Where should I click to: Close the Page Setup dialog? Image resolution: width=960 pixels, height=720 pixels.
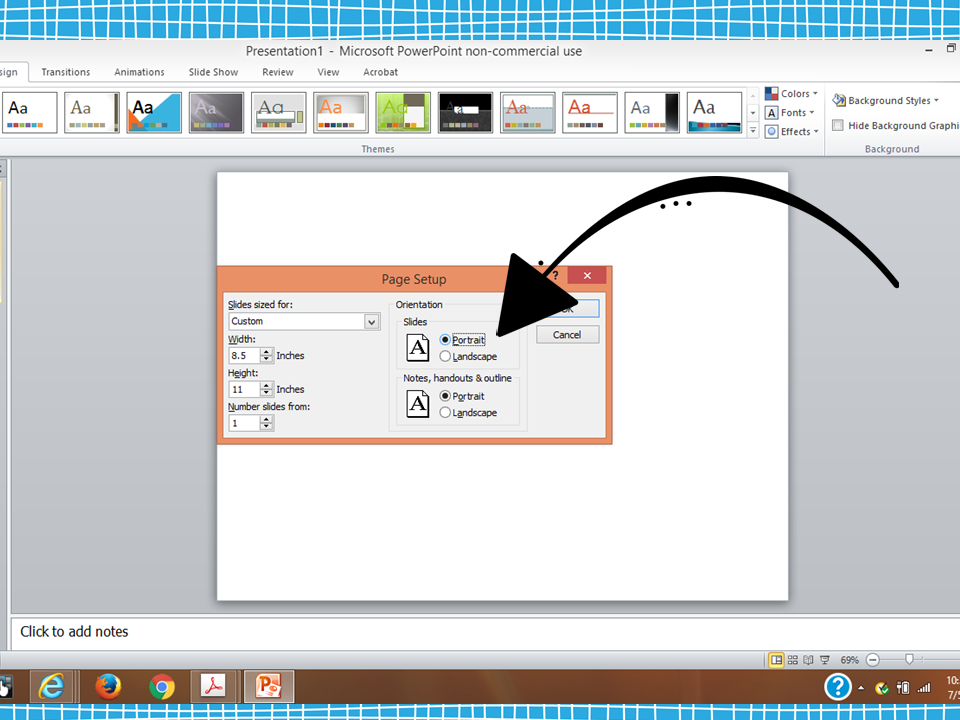pos(587,276)
